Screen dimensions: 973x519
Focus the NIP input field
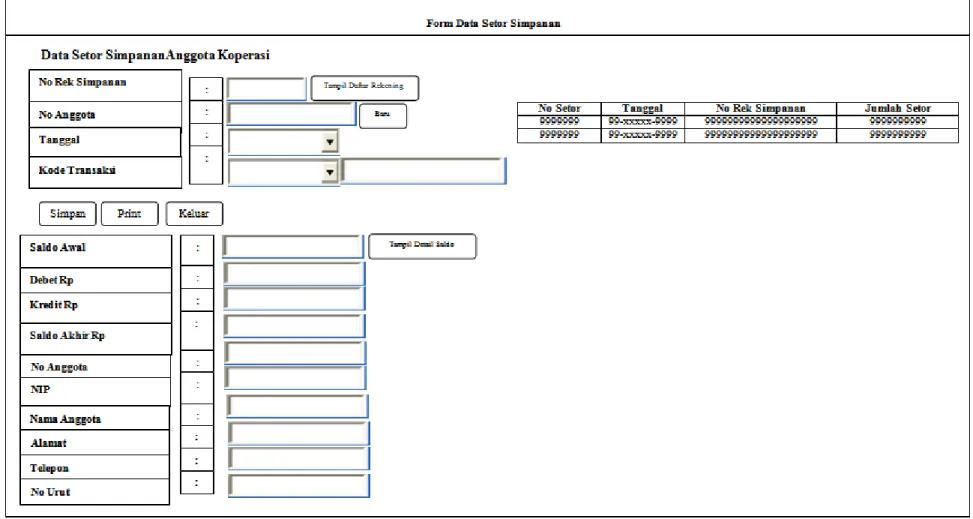[295, 377]
